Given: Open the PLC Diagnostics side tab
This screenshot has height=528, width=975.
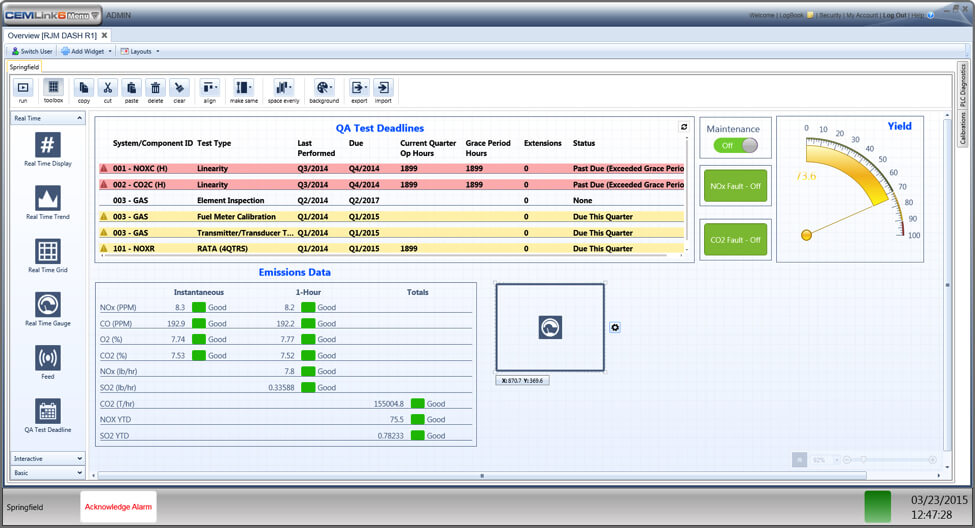Looking at the screenshot, I should click(x=963, y=85).
